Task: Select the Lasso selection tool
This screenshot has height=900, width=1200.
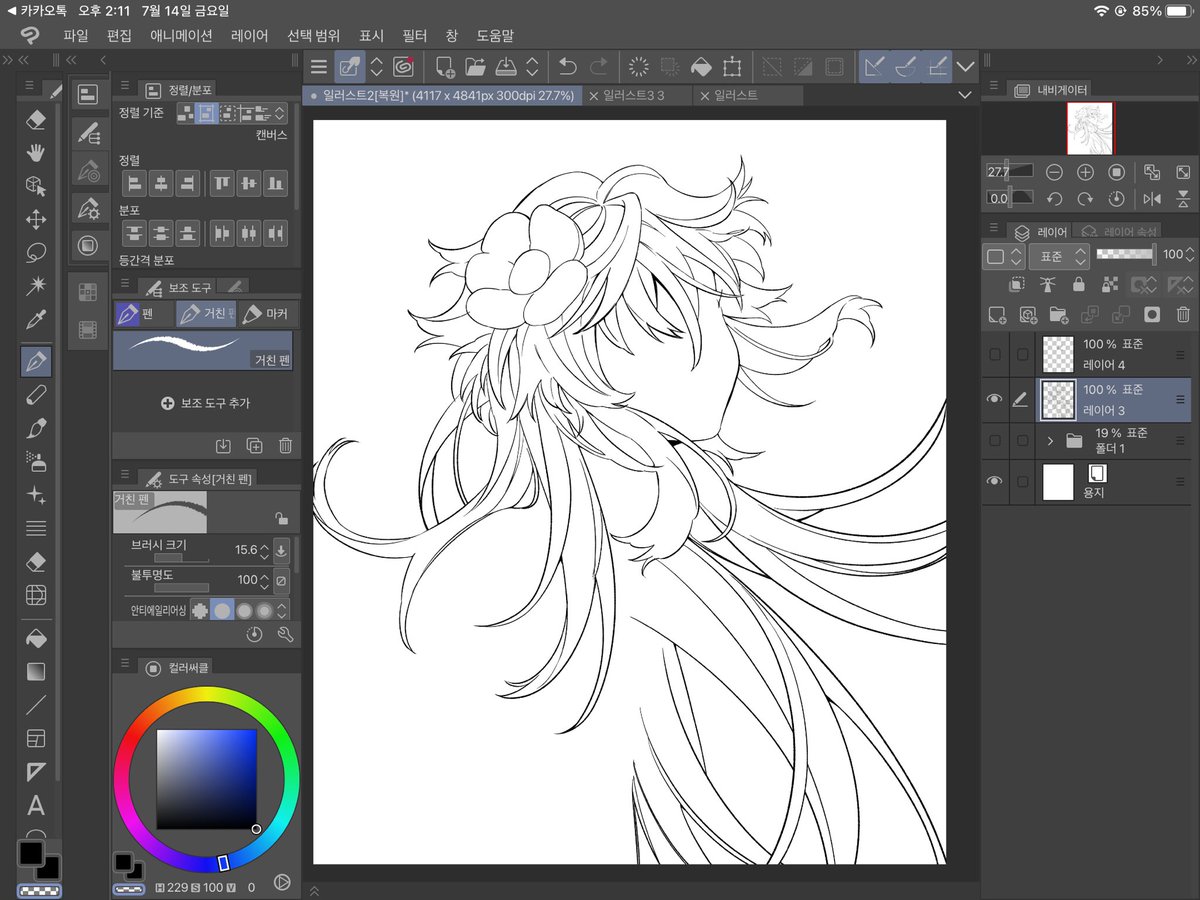Action: point(36,252)
